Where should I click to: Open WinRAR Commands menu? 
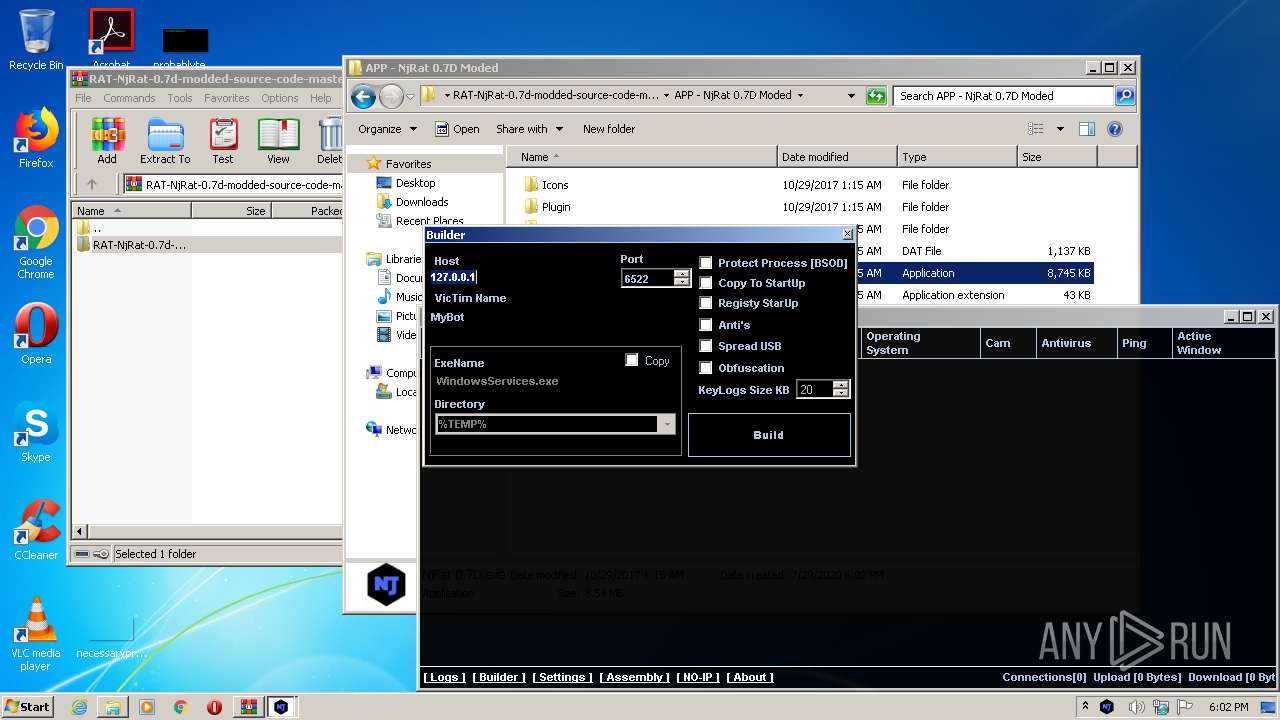pyautogui.click(x=129, y=98)
